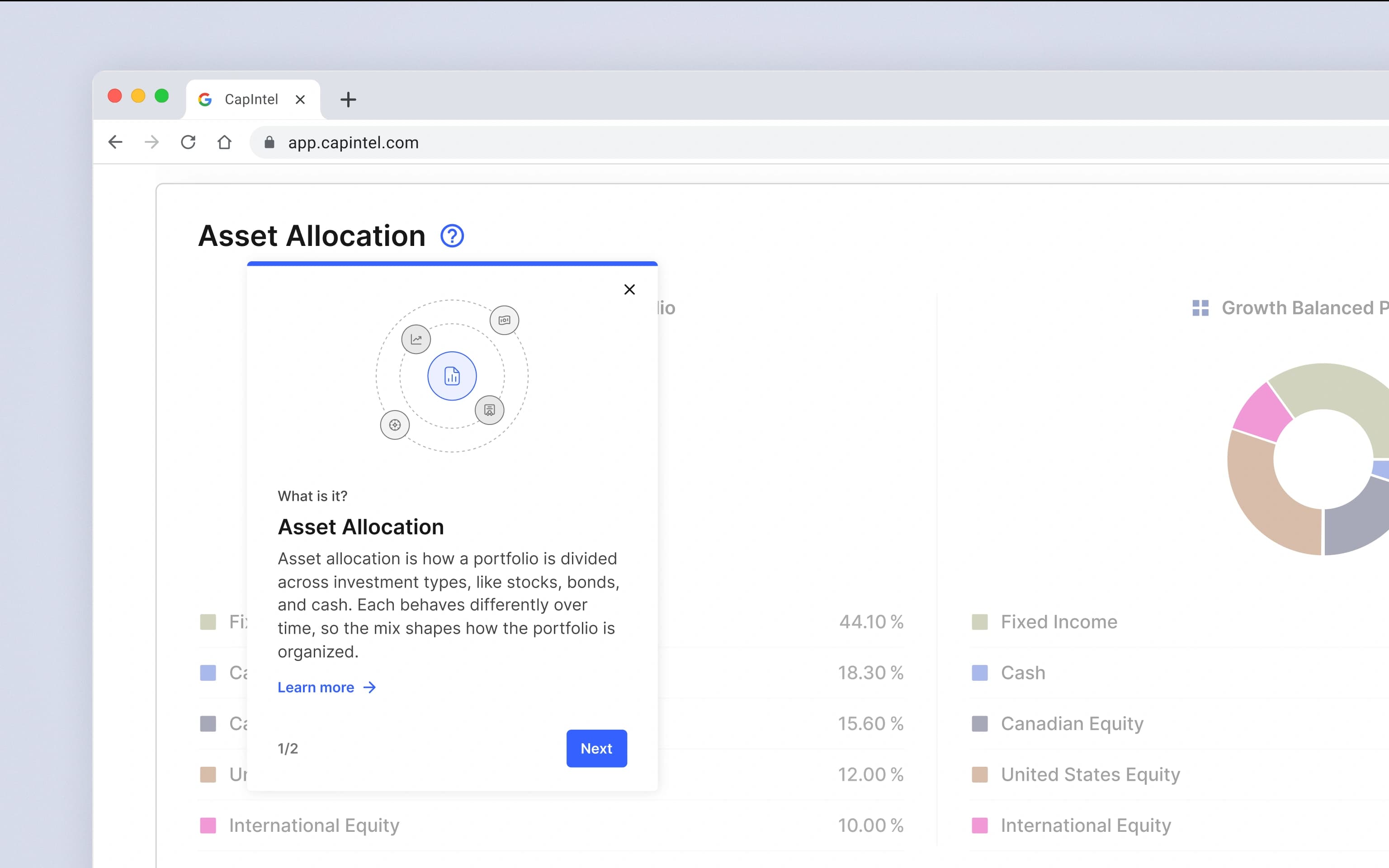The image size is (1389, 868).
Task: Click the banknote icon in the illustration
Action: point(505,321)
